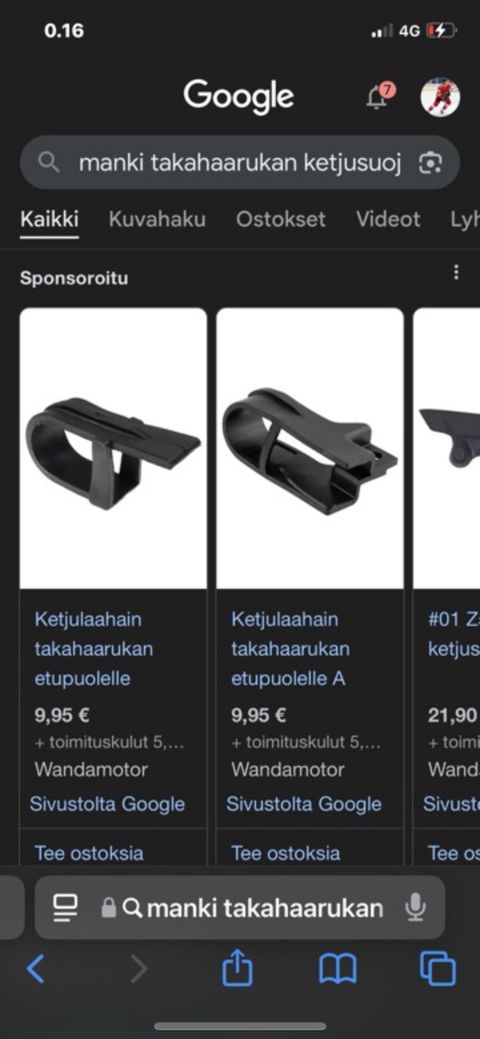Open Ketjulaahain takahaarukan etupuolelle A link

(x=290, y=649)
